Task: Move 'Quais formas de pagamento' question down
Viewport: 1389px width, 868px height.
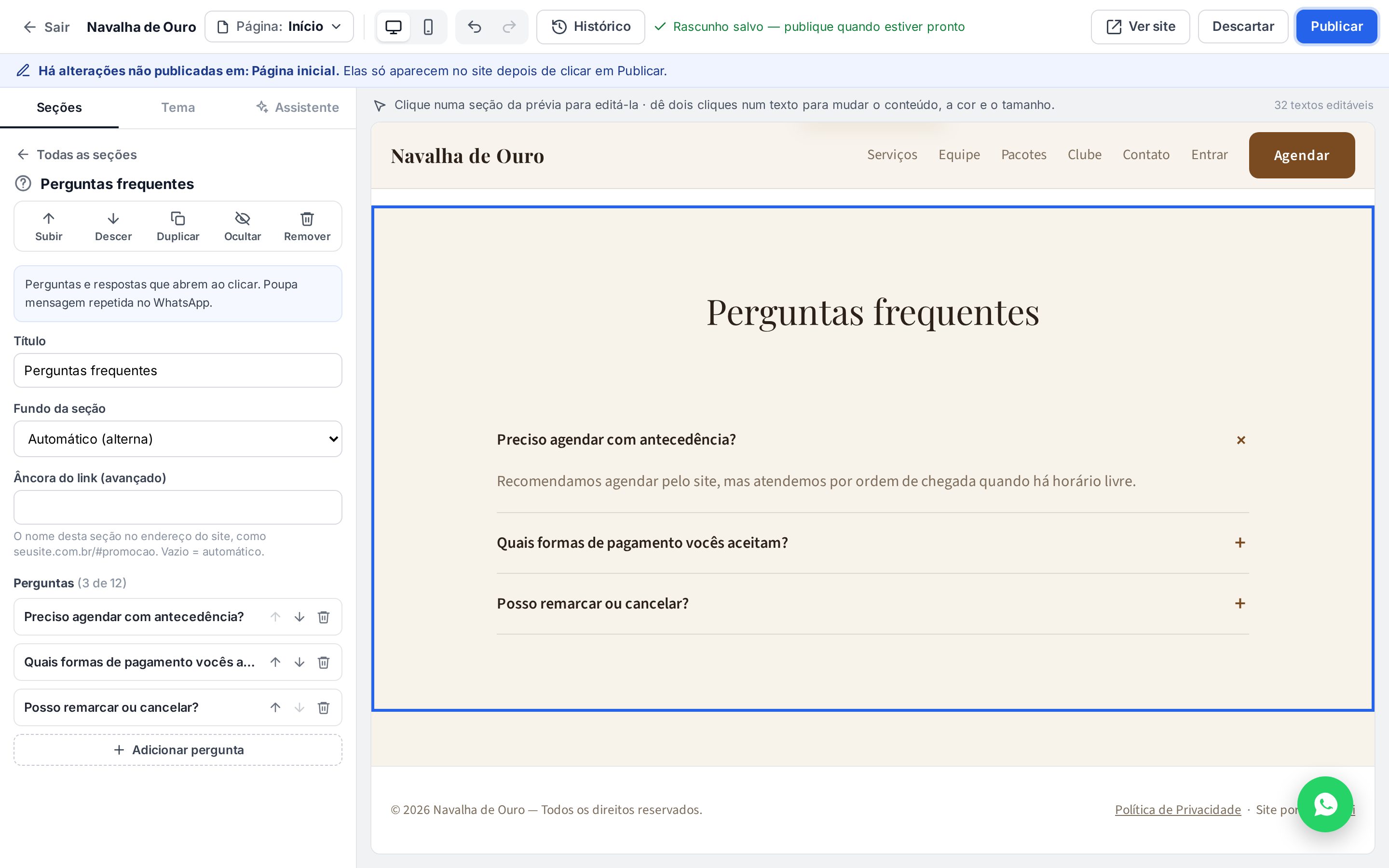Action: click(x=299, y=662)
